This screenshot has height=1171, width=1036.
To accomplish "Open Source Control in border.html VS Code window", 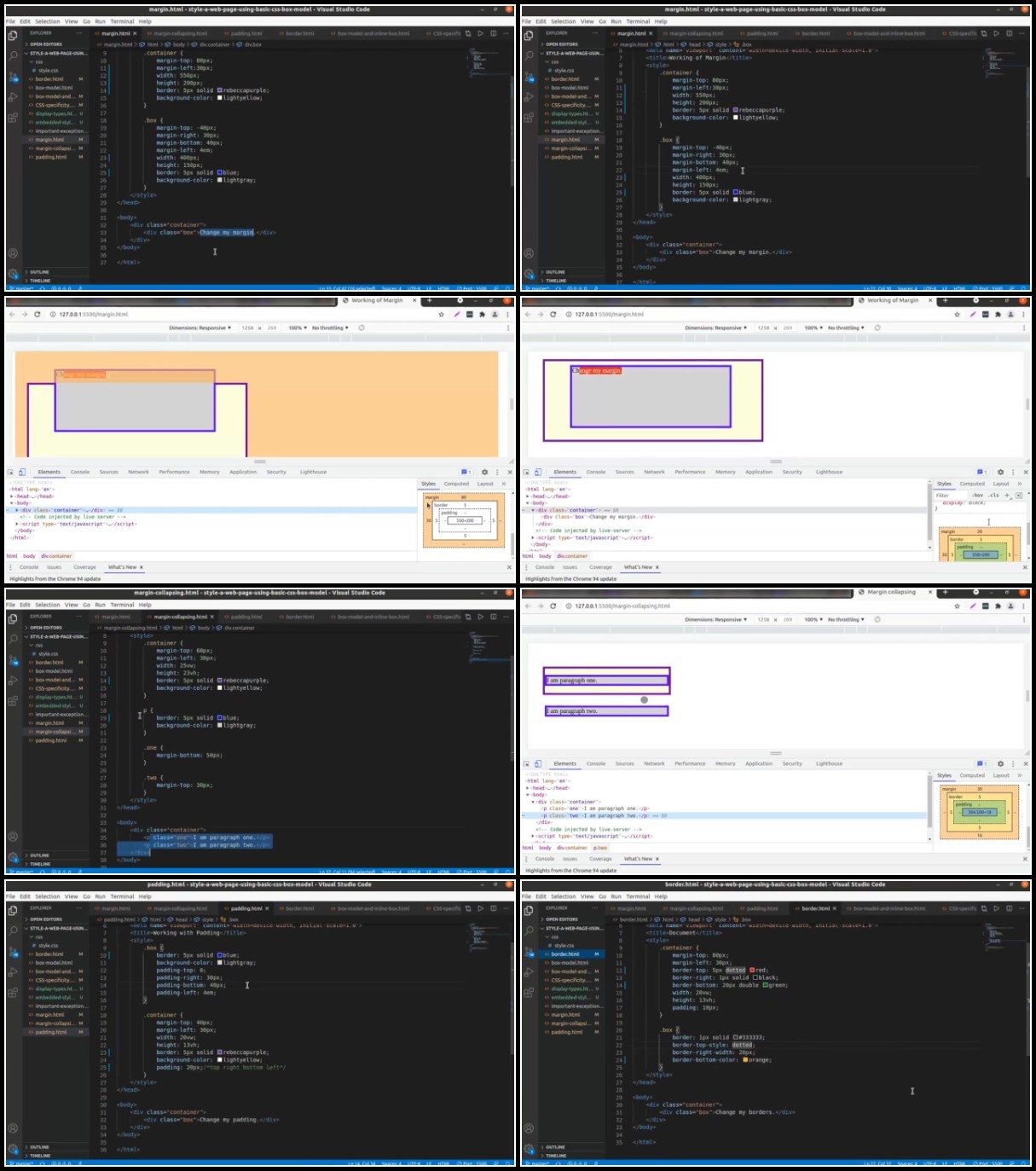I will pos(529,951).
